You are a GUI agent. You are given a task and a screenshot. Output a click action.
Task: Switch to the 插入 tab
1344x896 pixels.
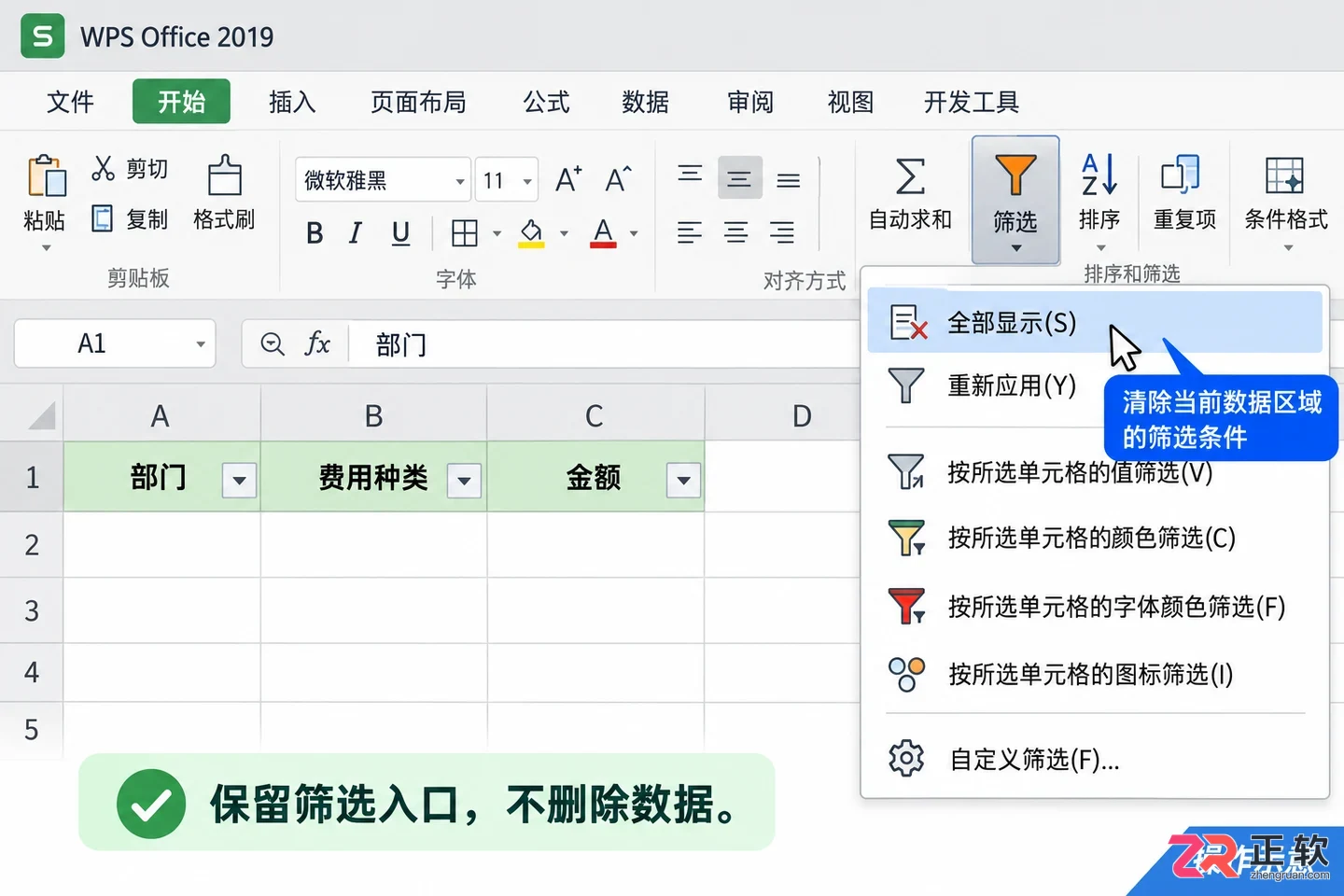coord(292,102)
